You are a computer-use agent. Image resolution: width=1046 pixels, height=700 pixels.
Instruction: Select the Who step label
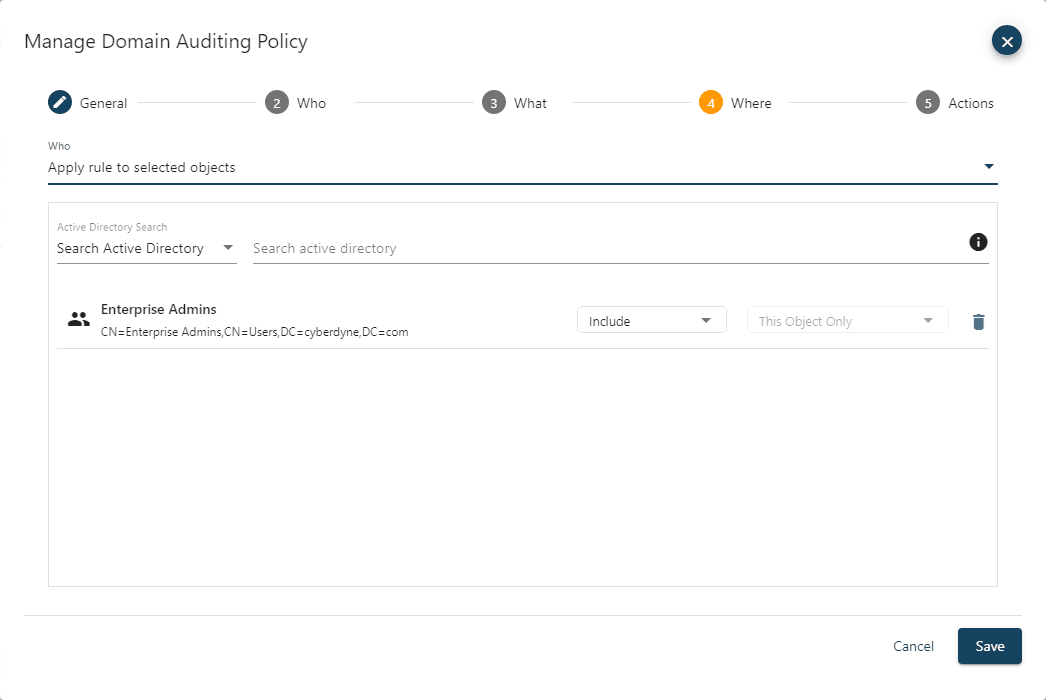click(311, 103)
